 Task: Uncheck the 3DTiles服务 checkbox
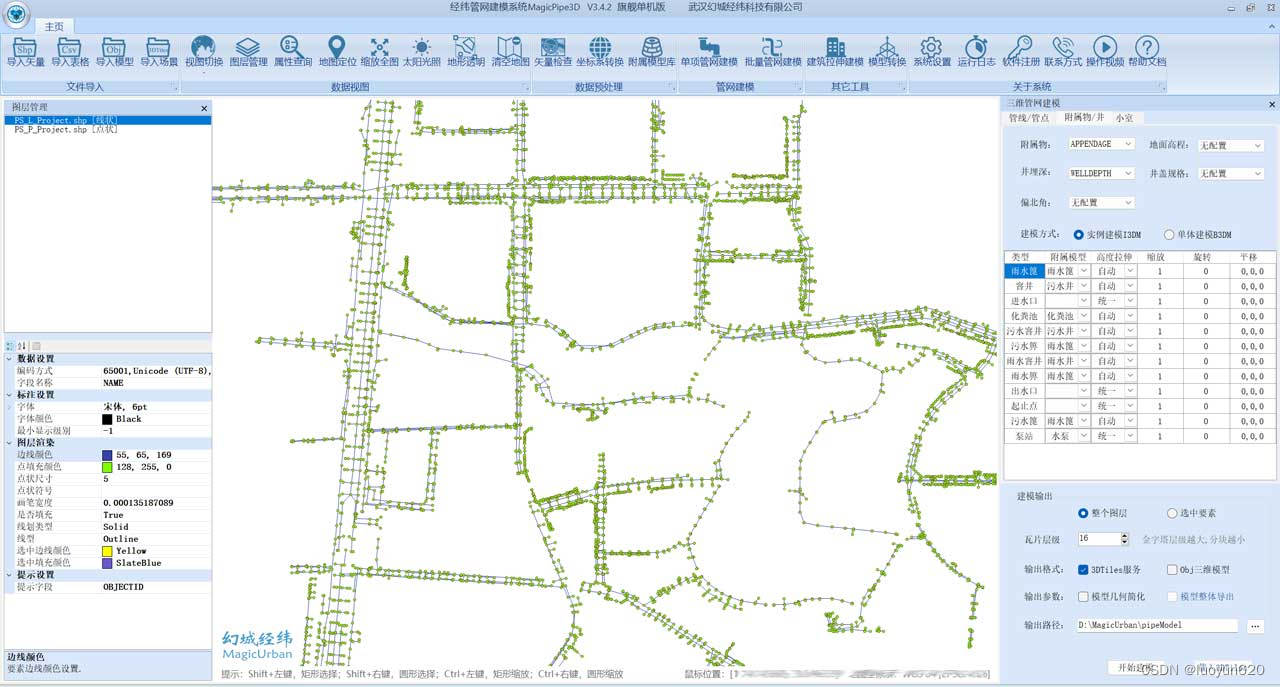click(1083, 570)
